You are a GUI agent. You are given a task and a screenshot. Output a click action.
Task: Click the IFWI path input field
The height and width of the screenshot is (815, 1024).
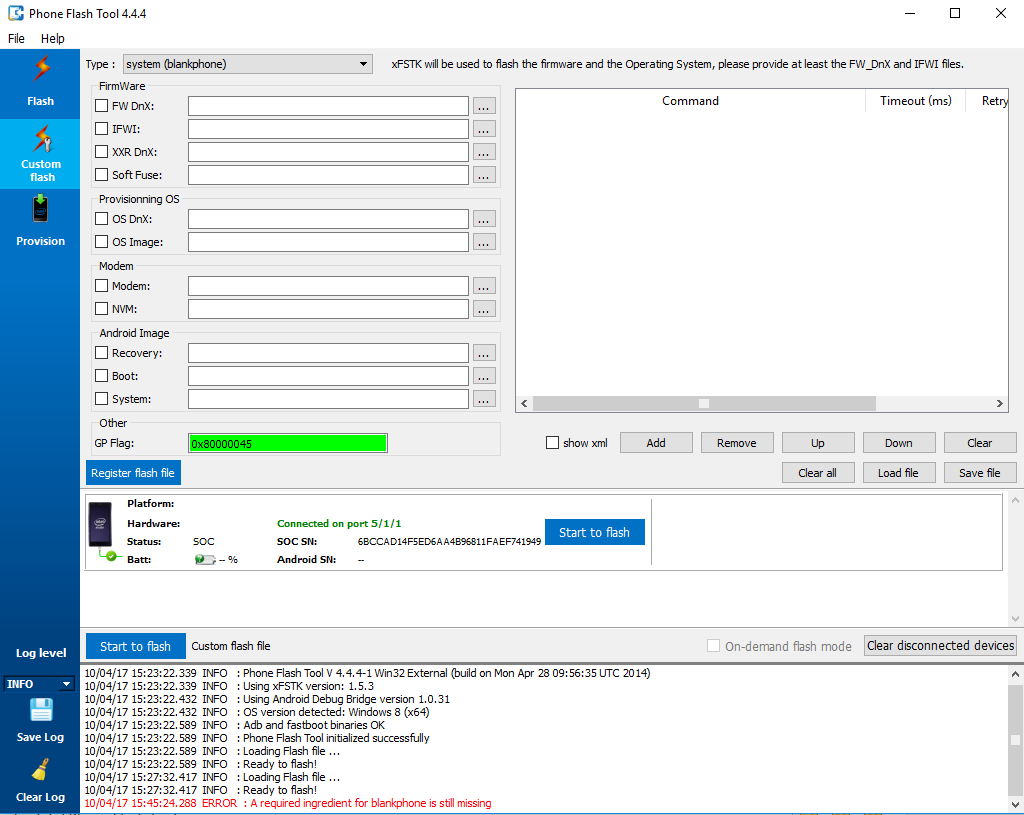pyautogui.click(x=328, y=129)
